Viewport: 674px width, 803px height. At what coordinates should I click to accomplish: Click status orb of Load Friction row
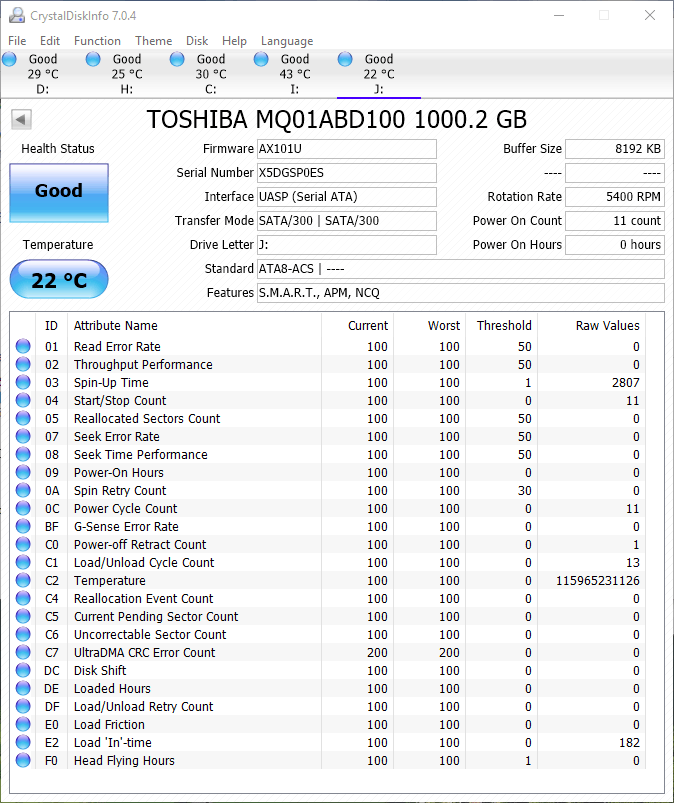[x=23, y=724]
